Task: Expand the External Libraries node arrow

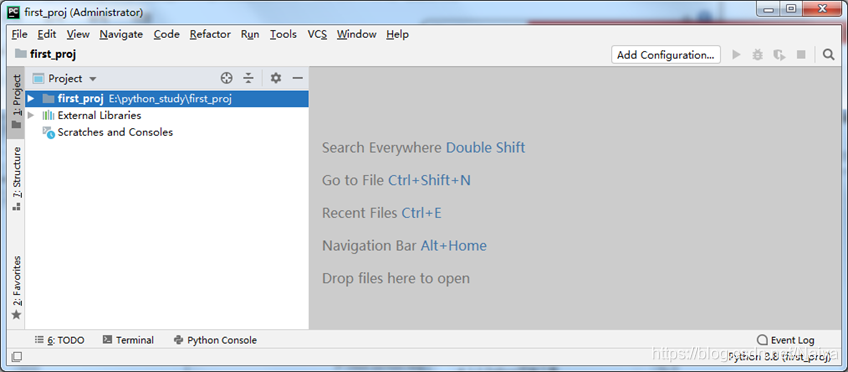Action: [31, 115]
